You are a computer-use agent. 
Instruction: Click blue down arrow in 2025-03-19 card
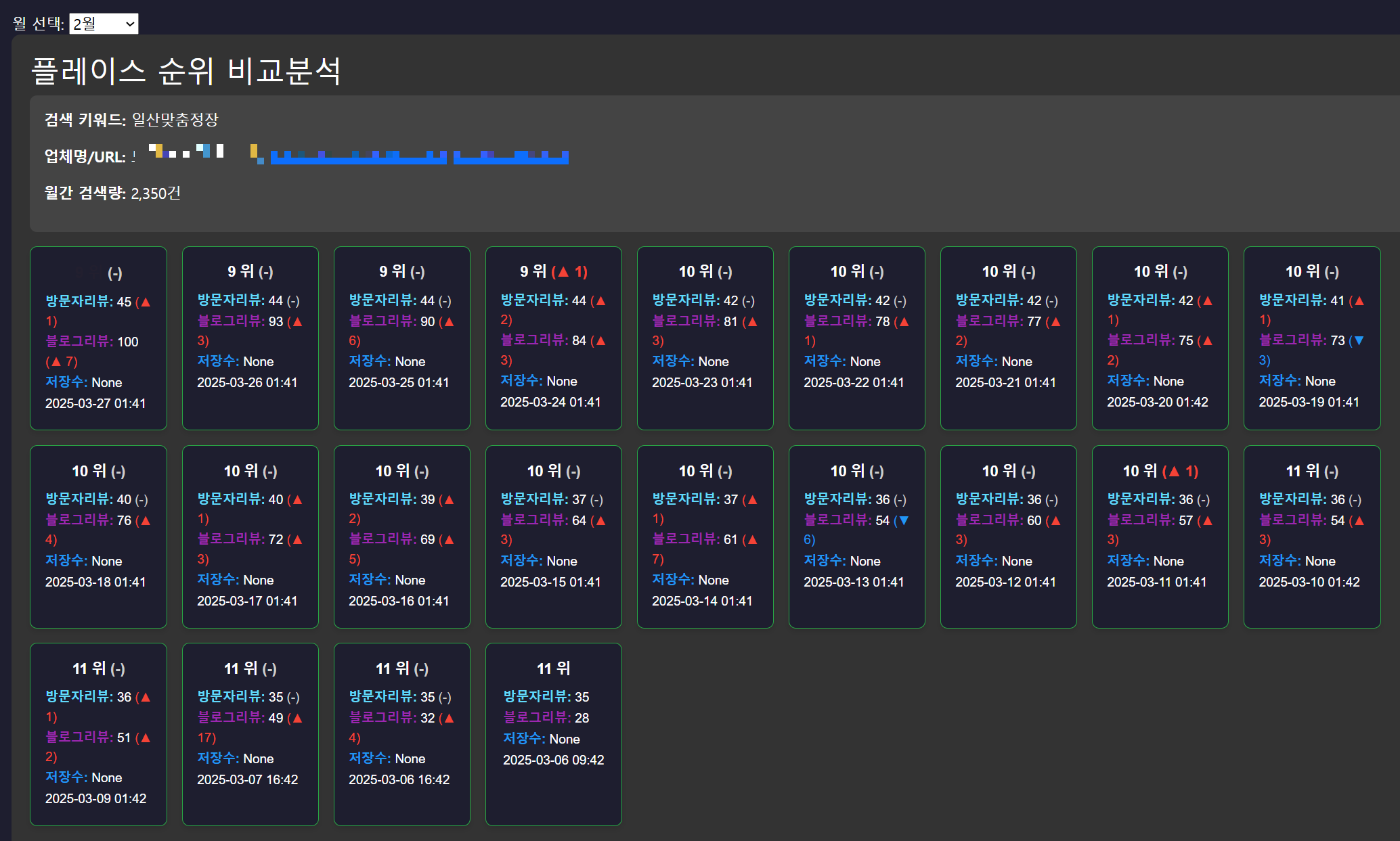pyautogui.click(x=1358, y=340)
